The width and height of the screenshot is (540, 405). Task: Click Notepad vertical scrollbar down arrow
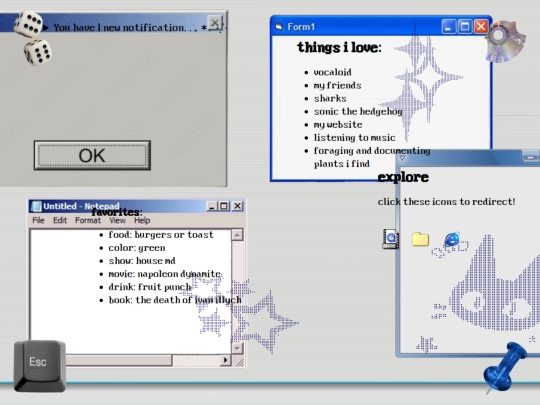pos(237,348)
